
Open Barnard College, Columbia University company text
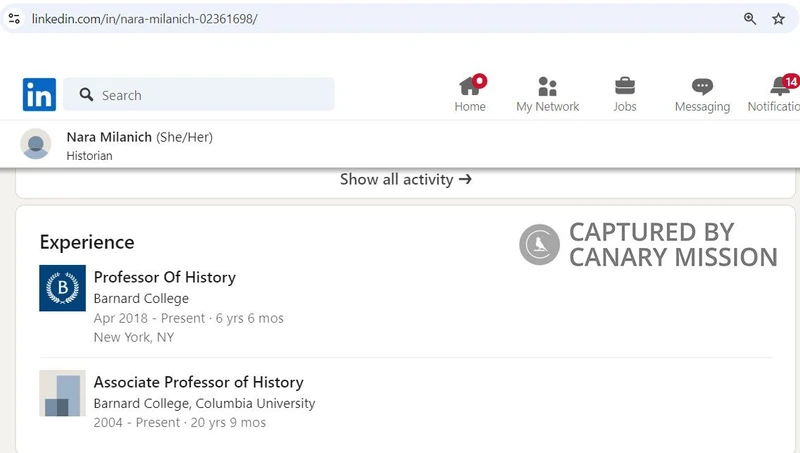pyautogui.click(x=204, y=403)
